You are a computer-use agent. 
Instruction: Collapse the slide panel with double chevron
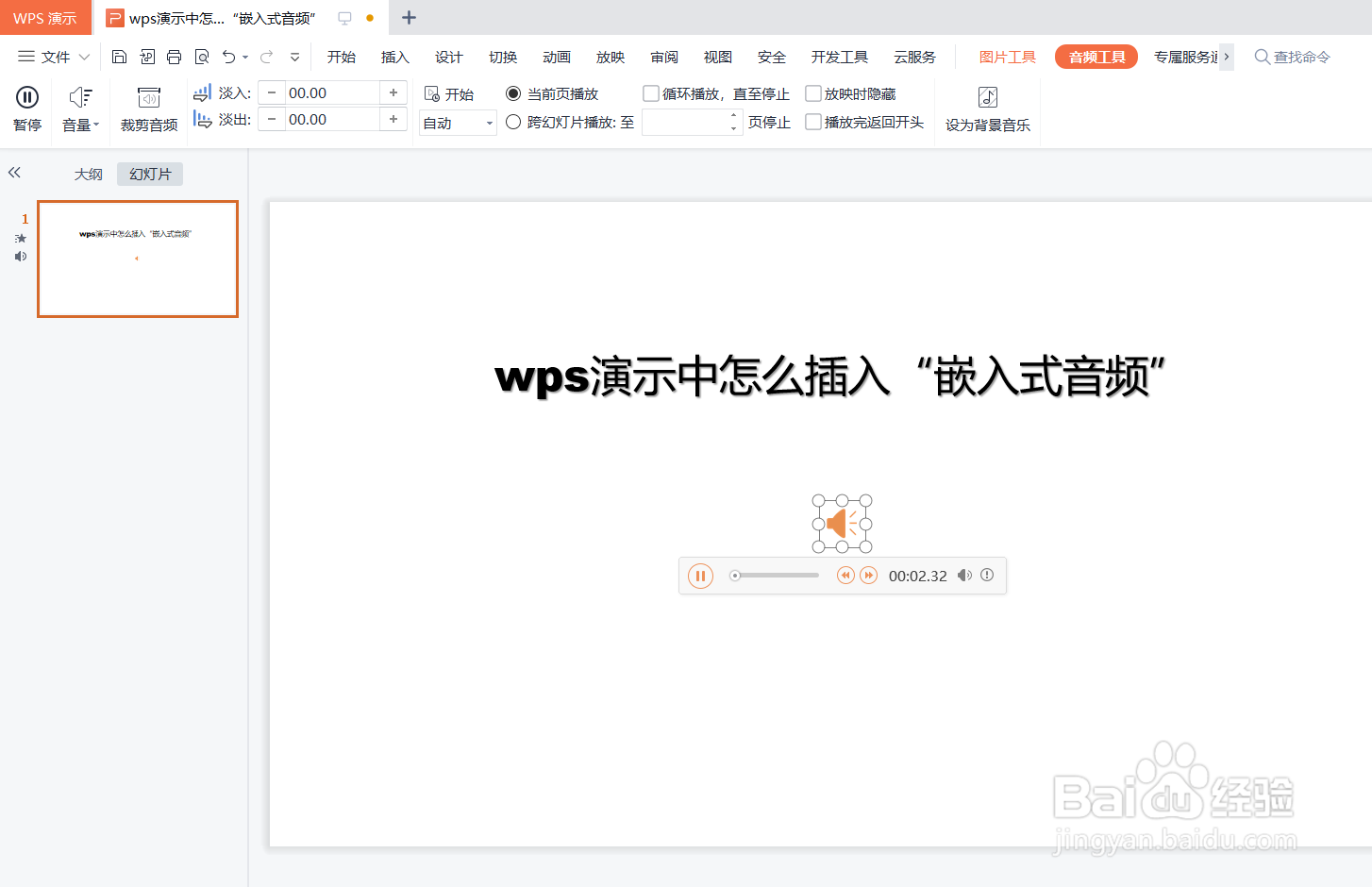(x=14, y=173)
